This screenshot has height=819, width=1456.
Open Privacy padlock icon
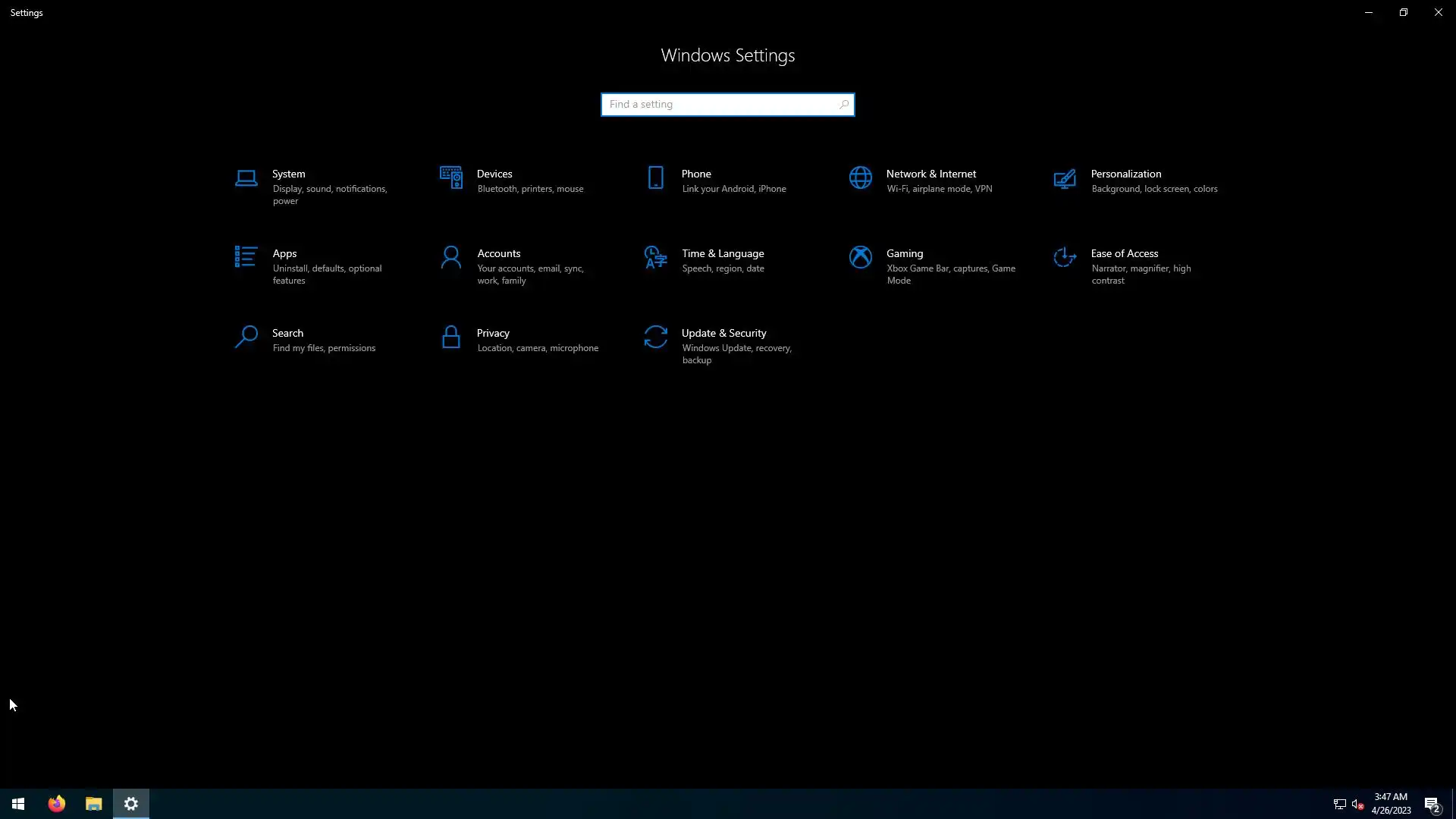[x=450, y=337]
